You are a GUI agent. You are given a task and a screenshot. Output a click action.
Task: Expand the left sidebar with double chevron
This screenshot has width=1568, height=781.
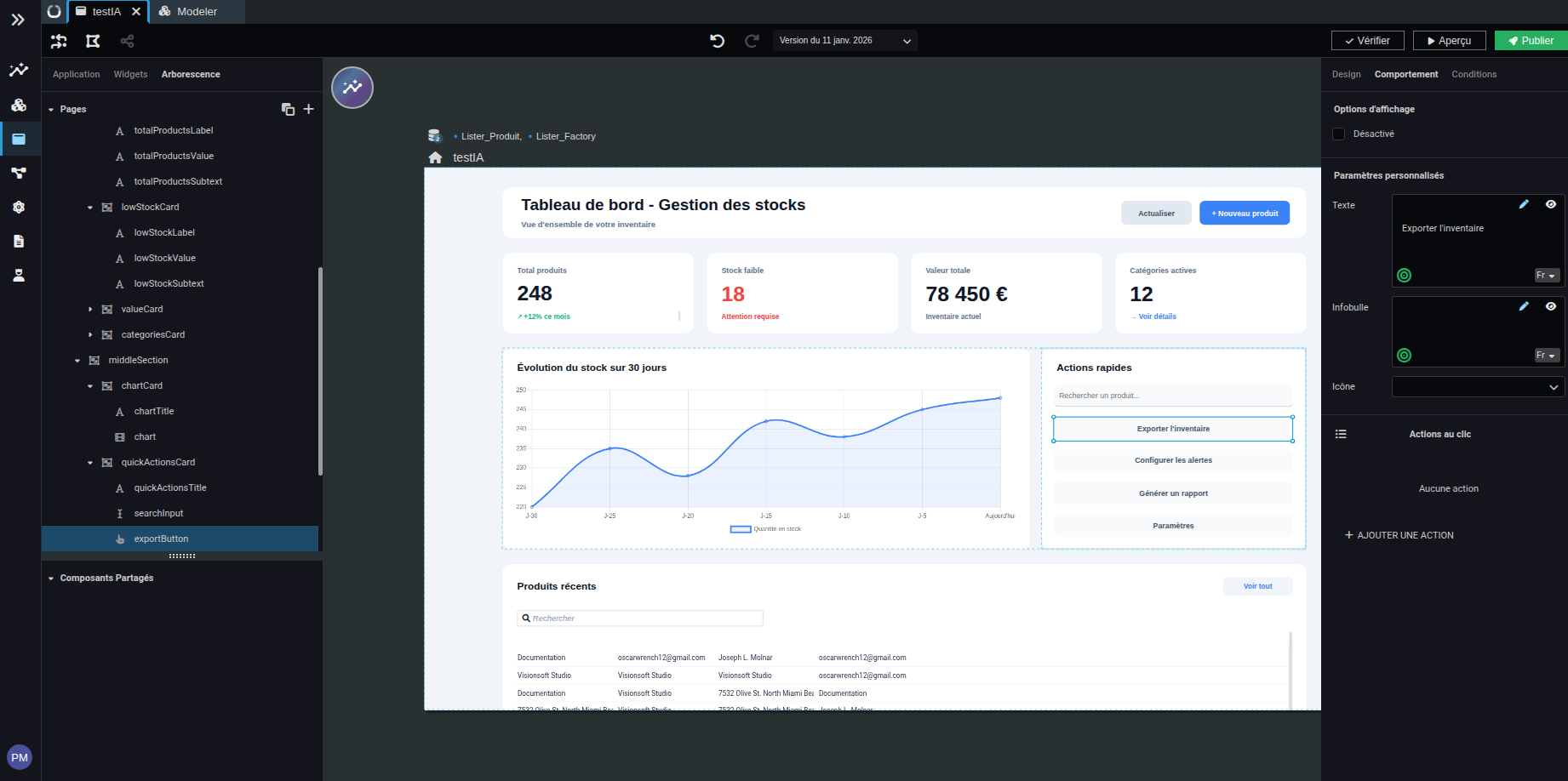click(18, 20)
